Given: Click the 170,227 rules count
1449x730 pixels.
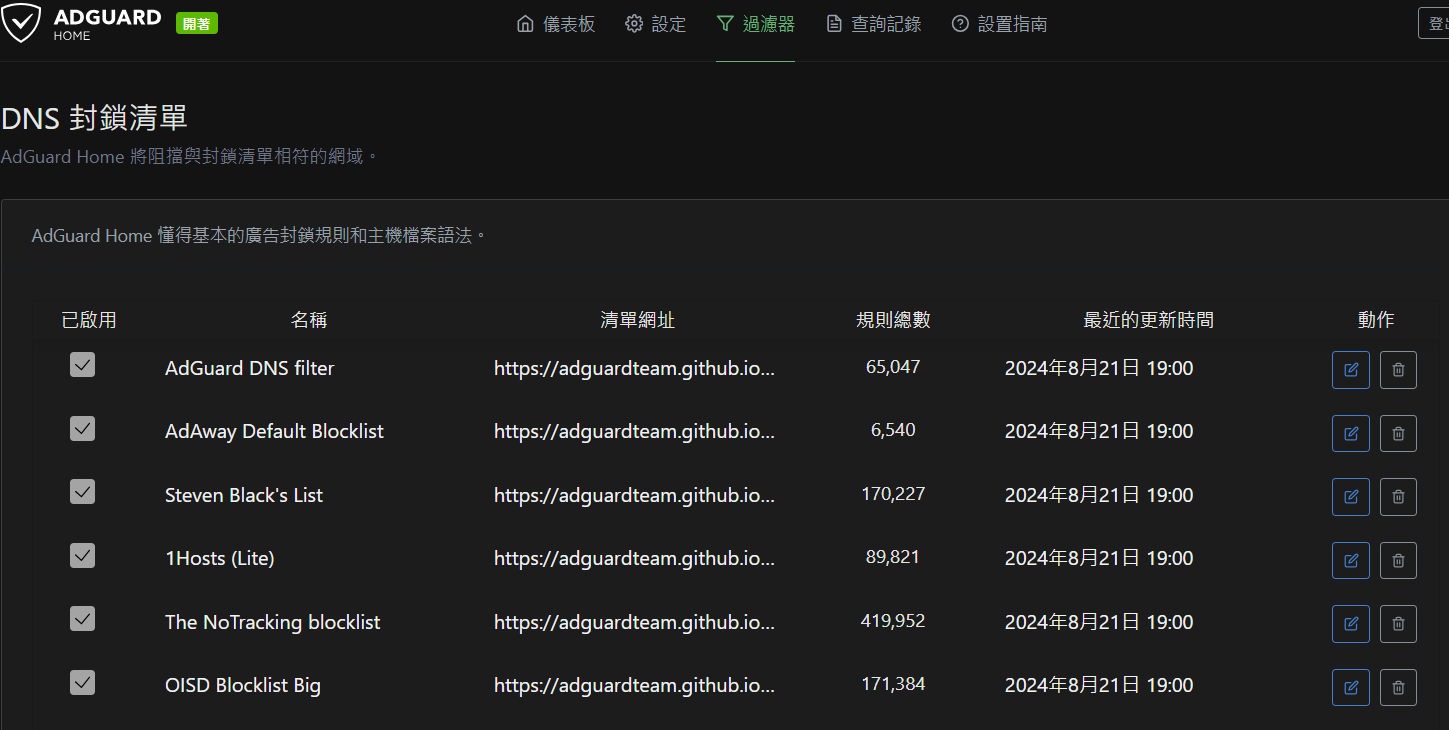Looking at the screenshot, I should tap(893, 494).
